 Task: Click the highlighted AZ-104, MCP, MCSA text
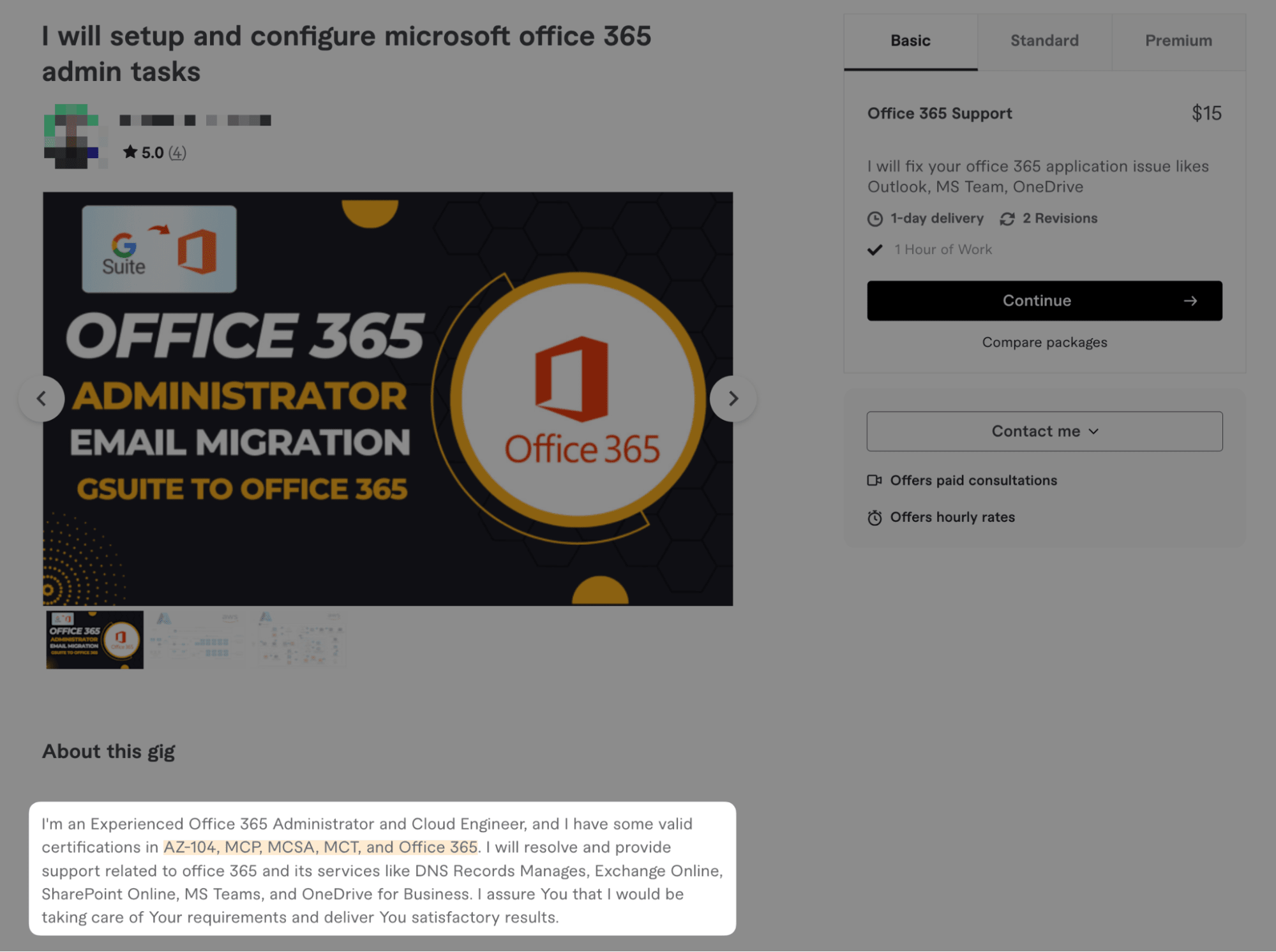[320, 847]
